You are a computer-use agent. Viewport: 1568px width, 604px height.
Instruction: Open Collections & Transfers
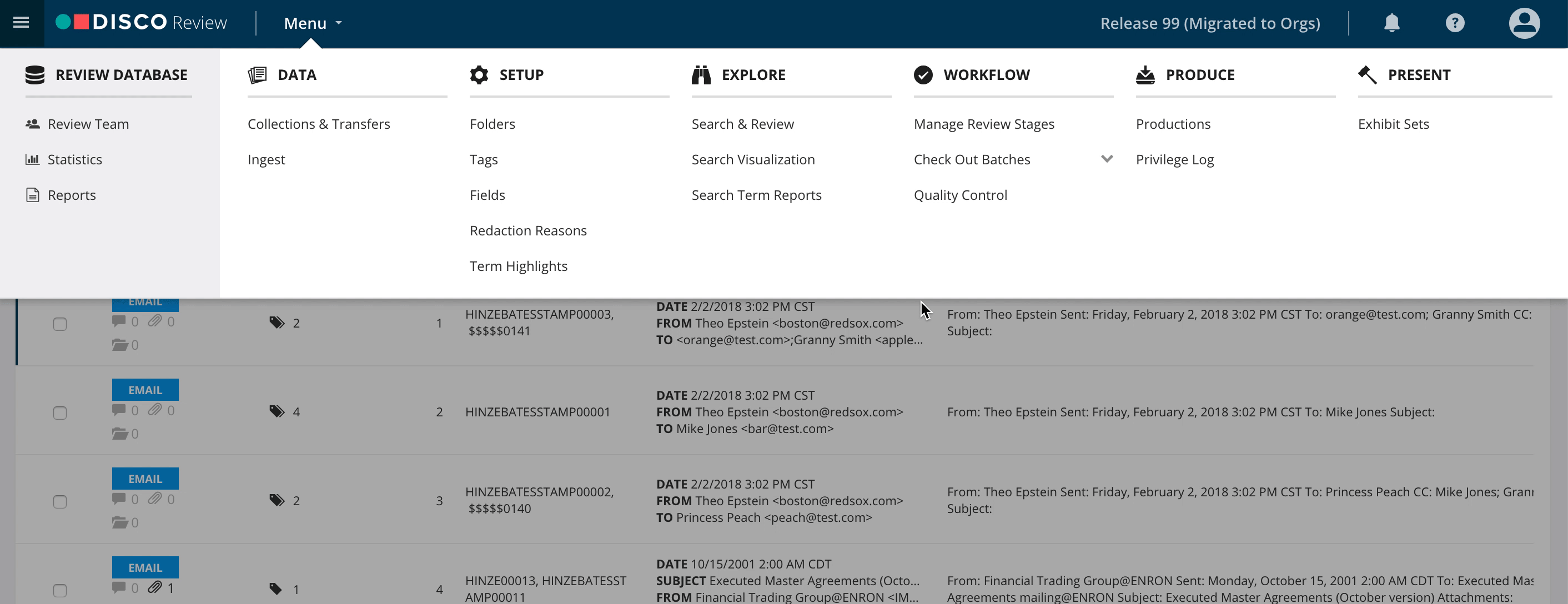click(x=319, y=124)
